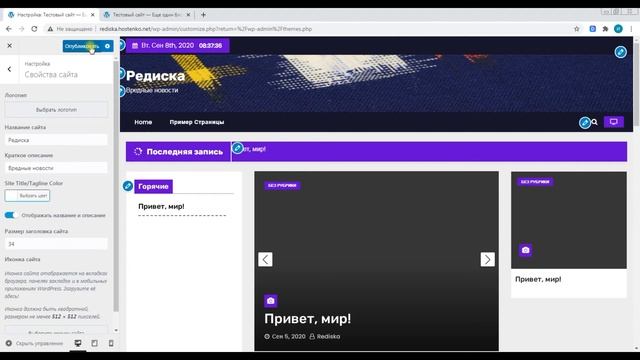
Task: Click edit pencil at top right of header
Action: (x=620, y=52)
